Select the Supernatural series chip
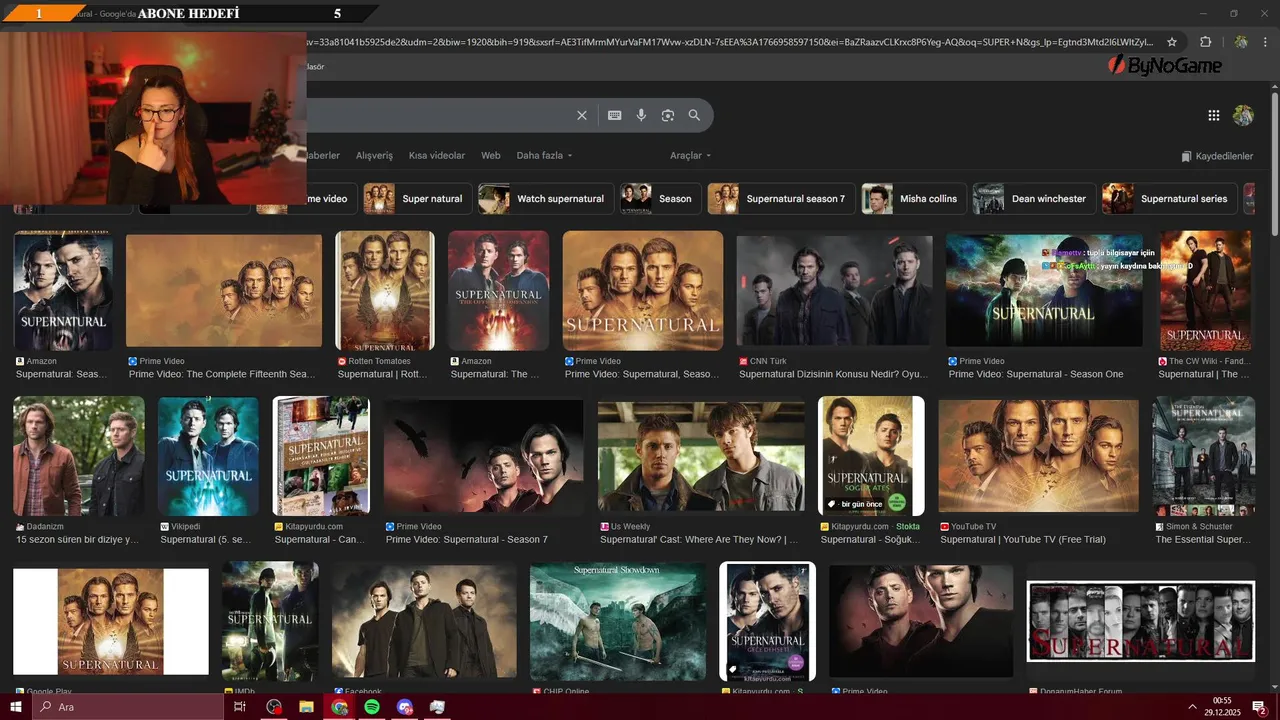This screenshot has height=720, width=1280. [1169, 198]
